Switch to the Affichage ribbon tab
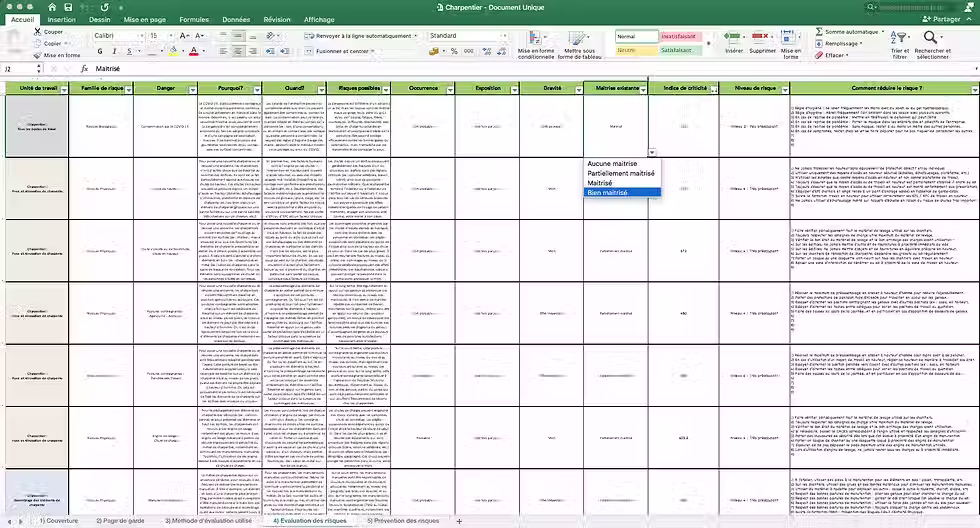Screen dimensions: 980x528 [x=319, y=19]
